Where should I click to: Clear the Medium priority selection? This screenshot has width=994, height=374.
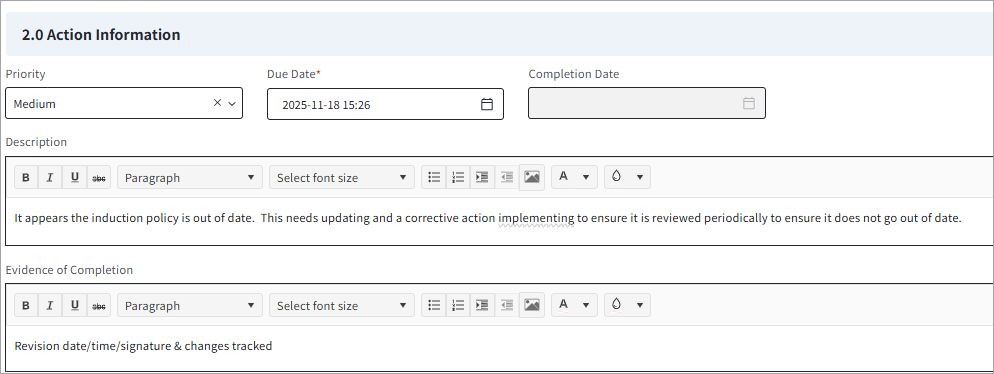[217, 103]
